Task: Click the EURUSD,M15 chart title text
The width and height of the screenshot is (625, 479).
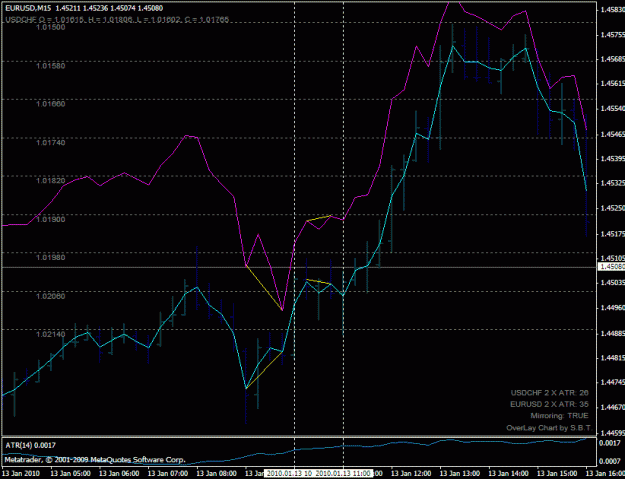Action: (84, 8)
